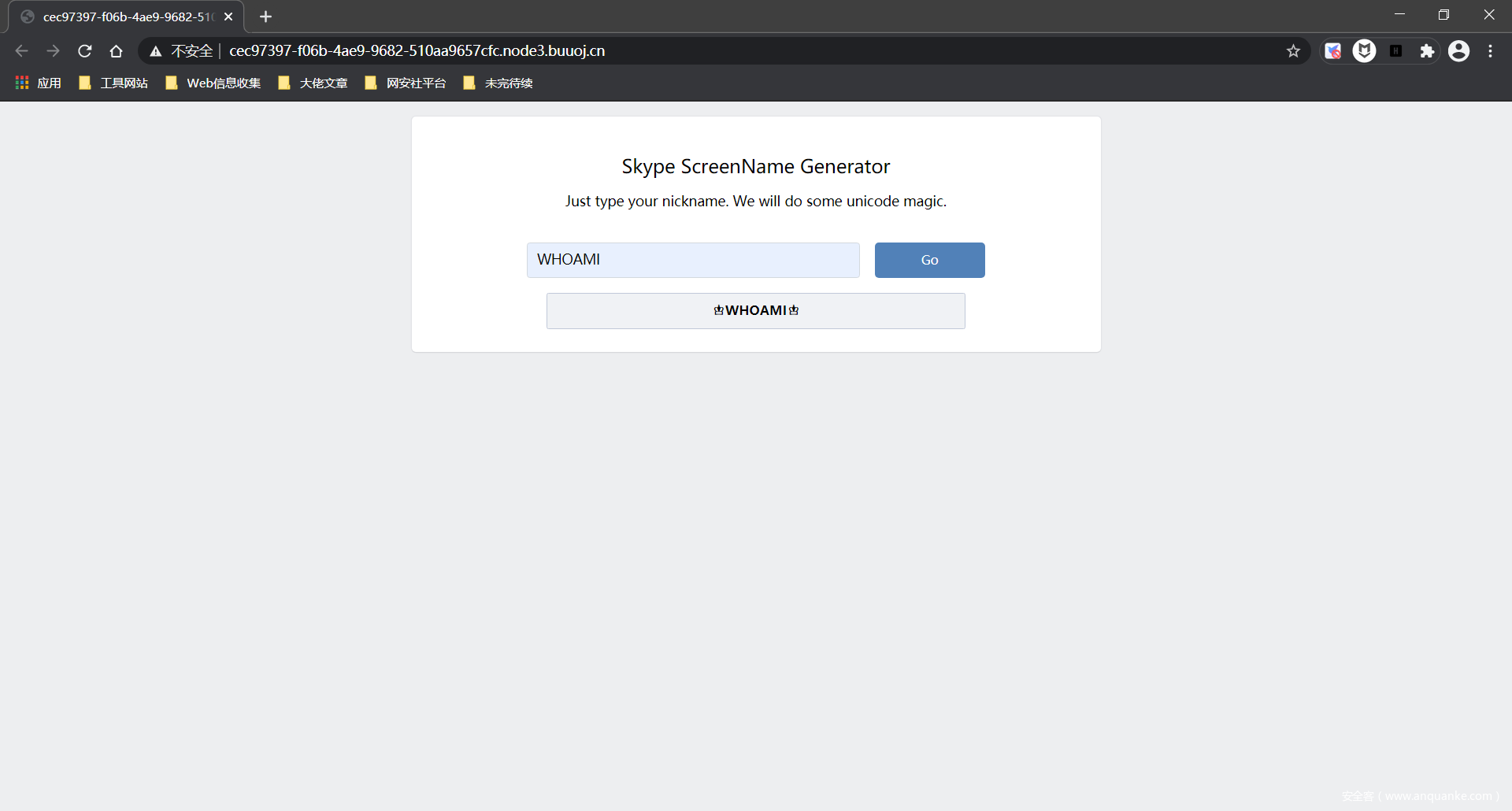The image size is (1512, 811).
Task: Click the browser back arrow
Action: (21, 51)
